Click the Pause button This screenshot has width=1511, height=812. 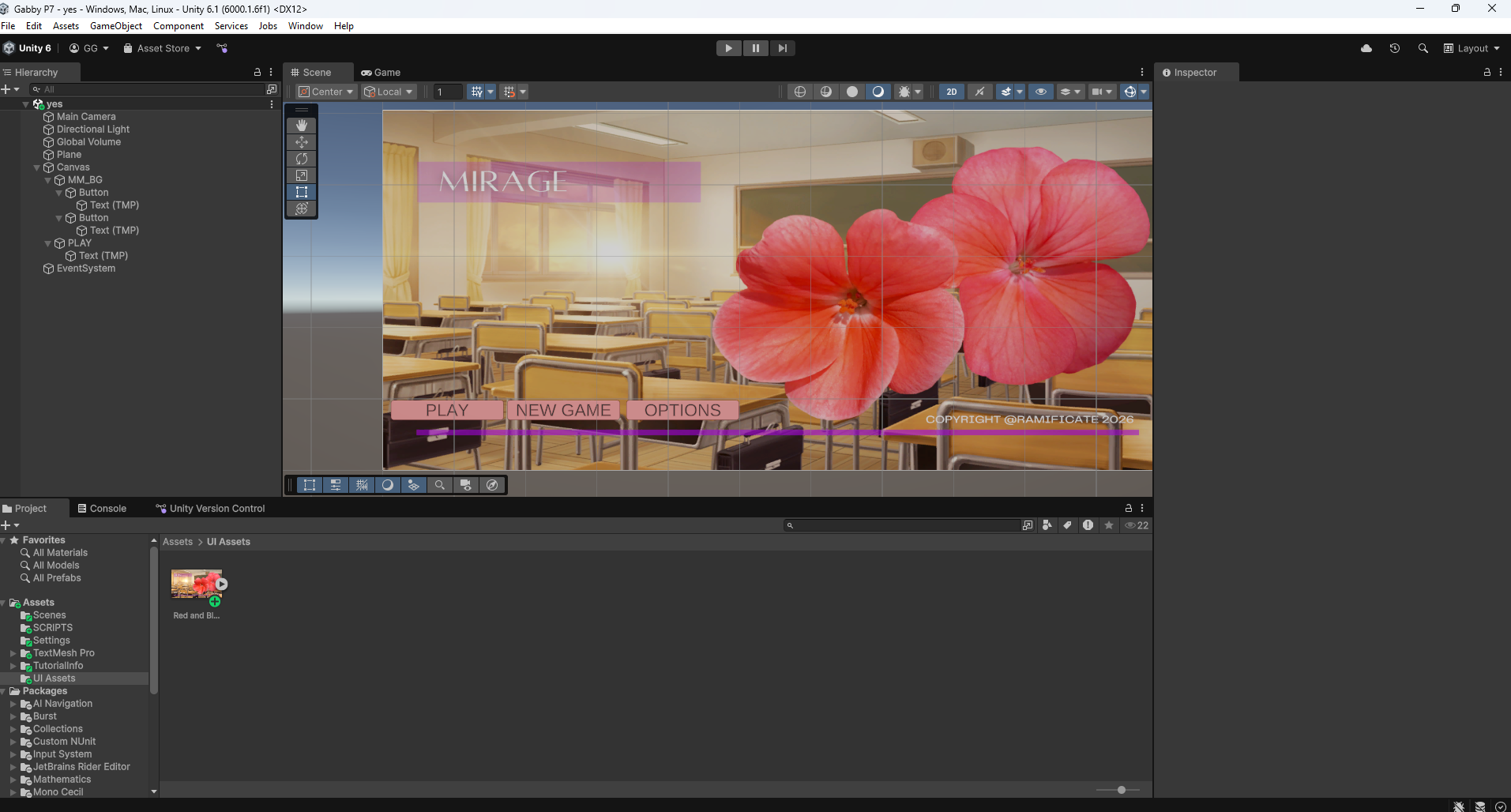756,48
